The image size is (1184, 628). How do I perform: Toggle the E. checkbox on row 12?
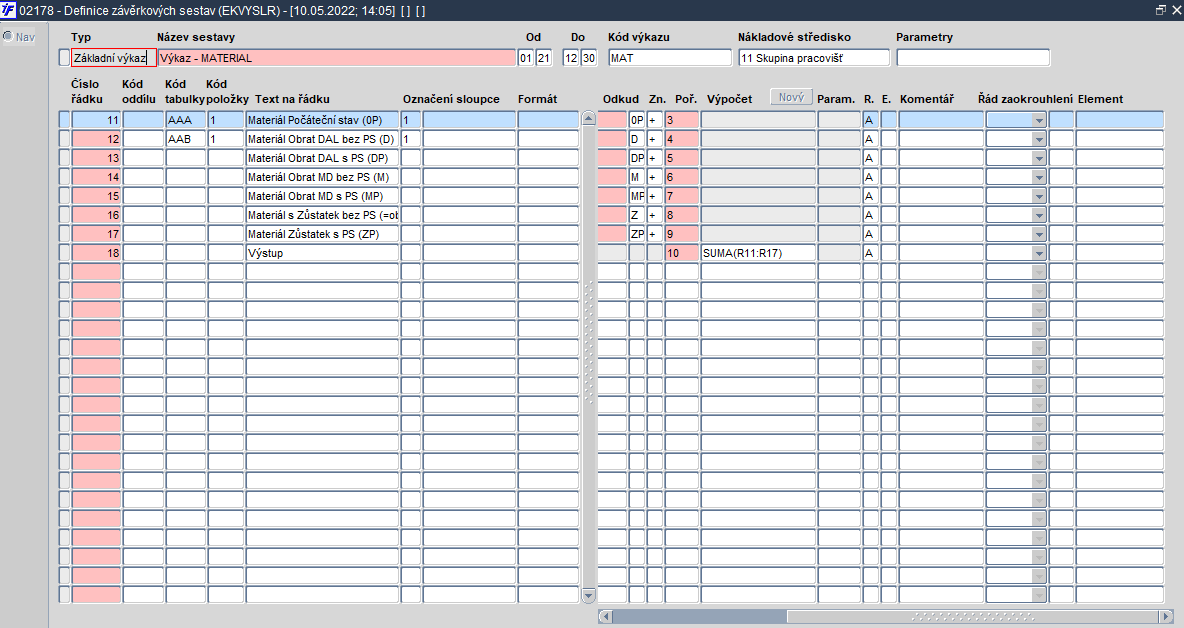point(888,139)
